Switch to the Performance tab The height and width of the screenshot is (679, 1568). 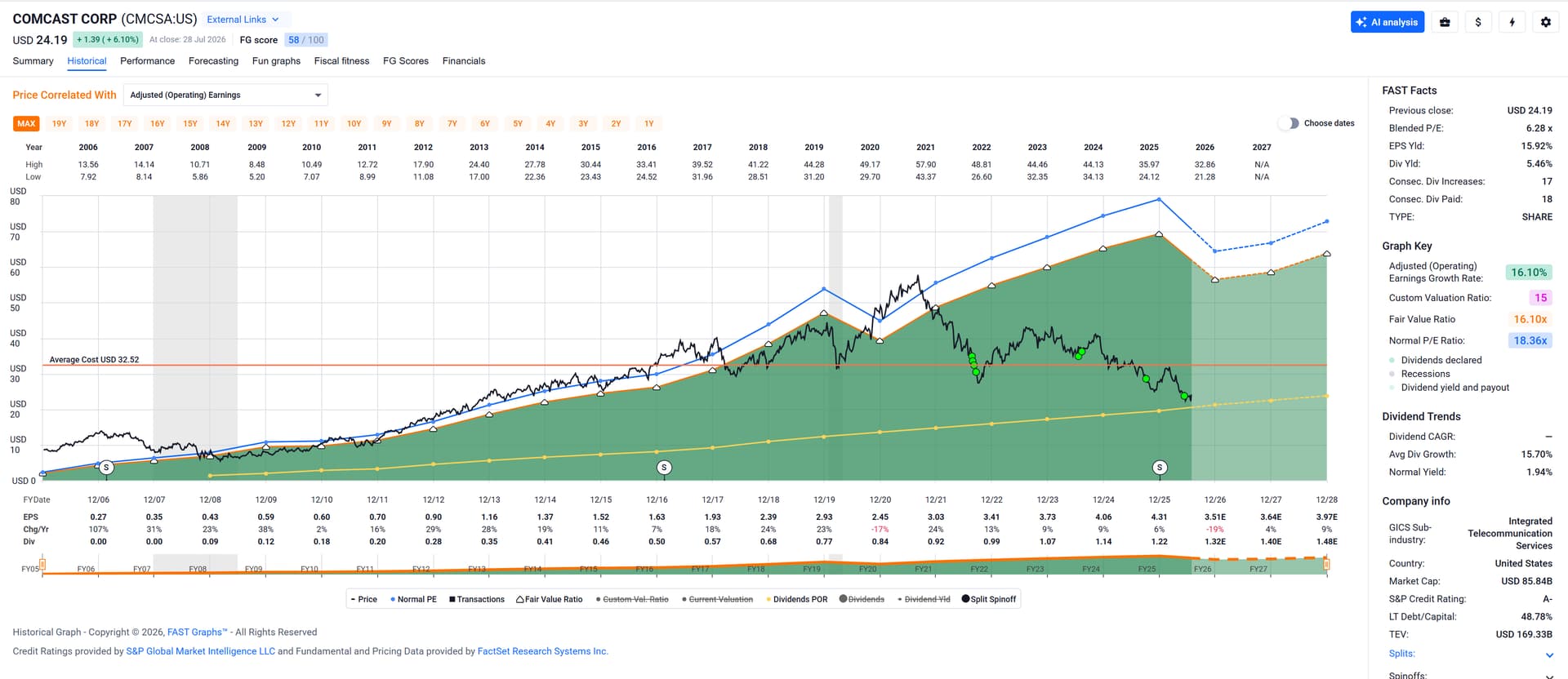click(147, 61)
